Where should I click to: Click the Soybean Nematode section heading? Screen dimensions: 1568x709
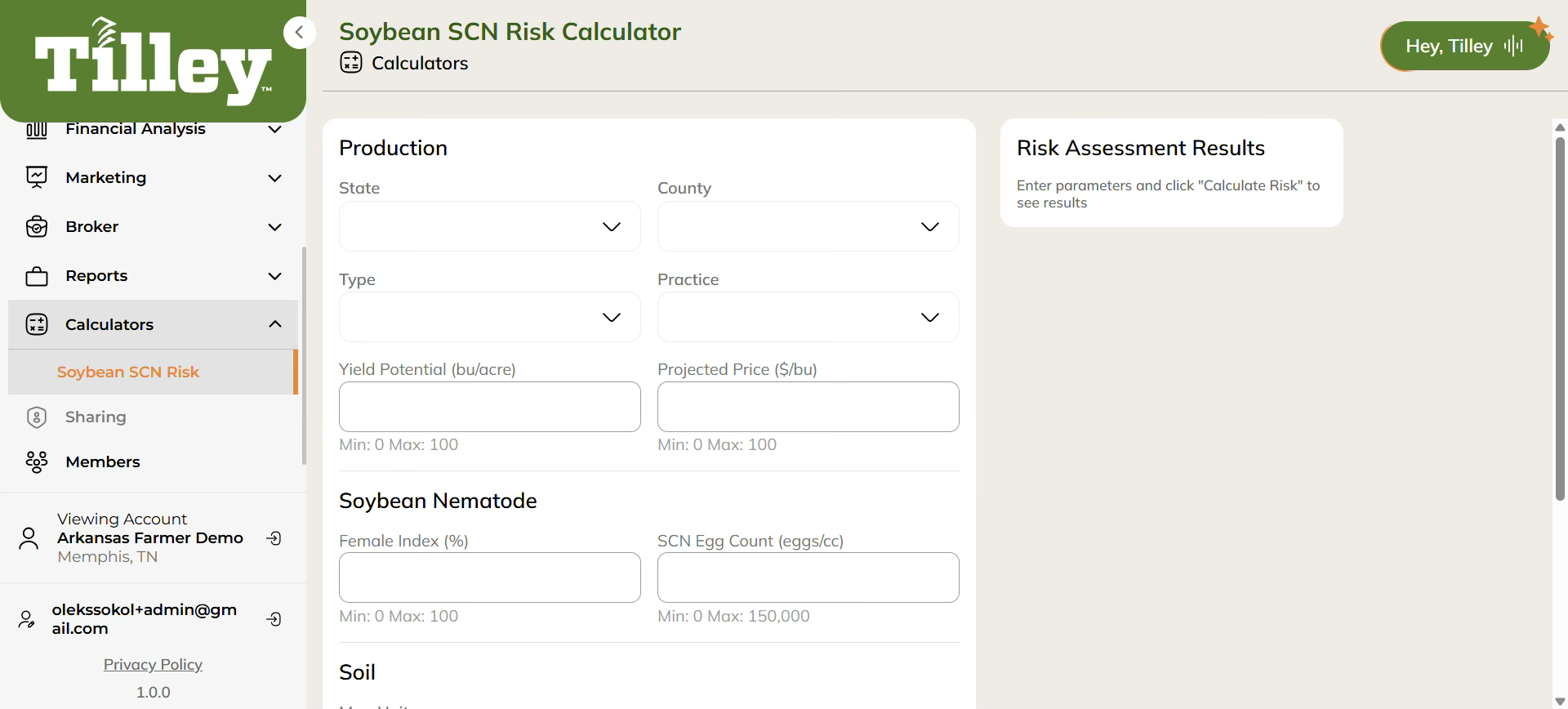pyautogui.click(x=438, y=501)
